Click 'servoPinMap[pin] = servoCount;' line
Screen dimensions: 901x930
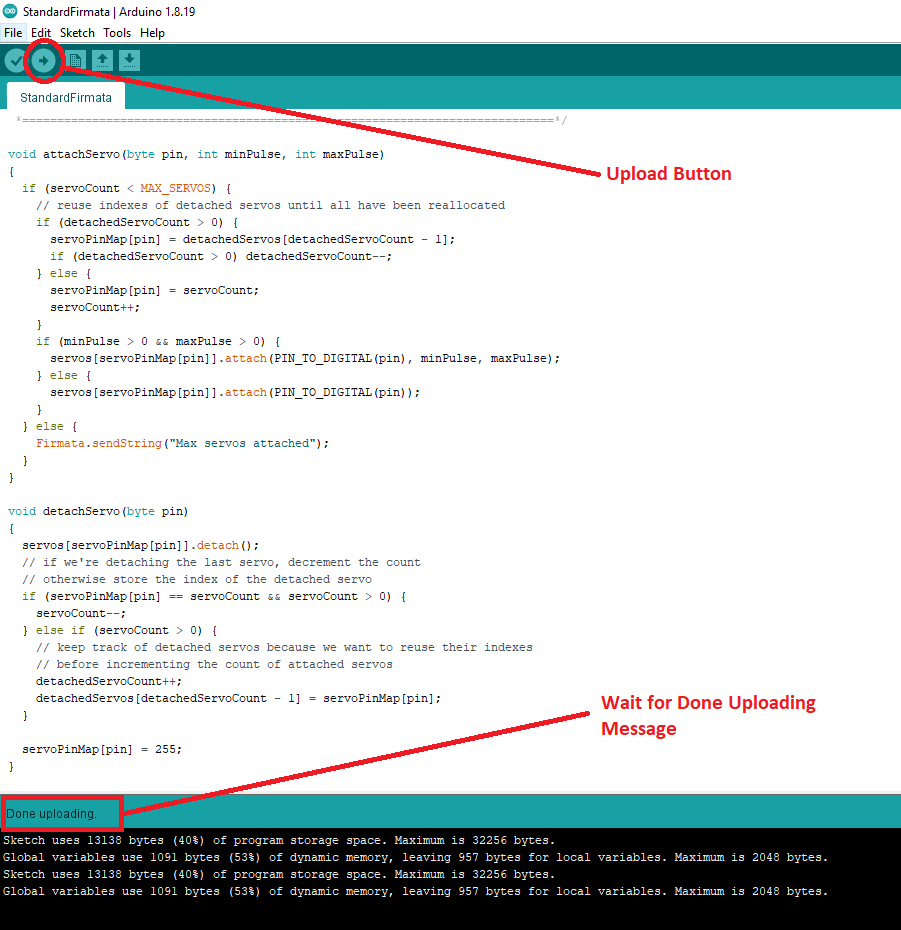[154, 290]
